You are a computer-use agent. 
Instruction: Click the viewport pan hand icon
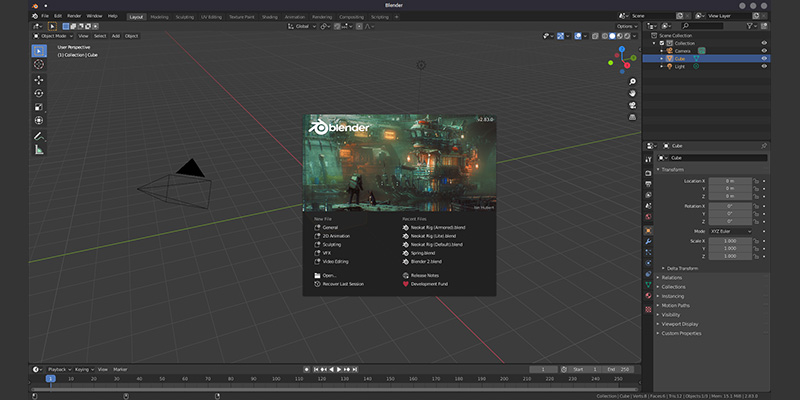633,93
